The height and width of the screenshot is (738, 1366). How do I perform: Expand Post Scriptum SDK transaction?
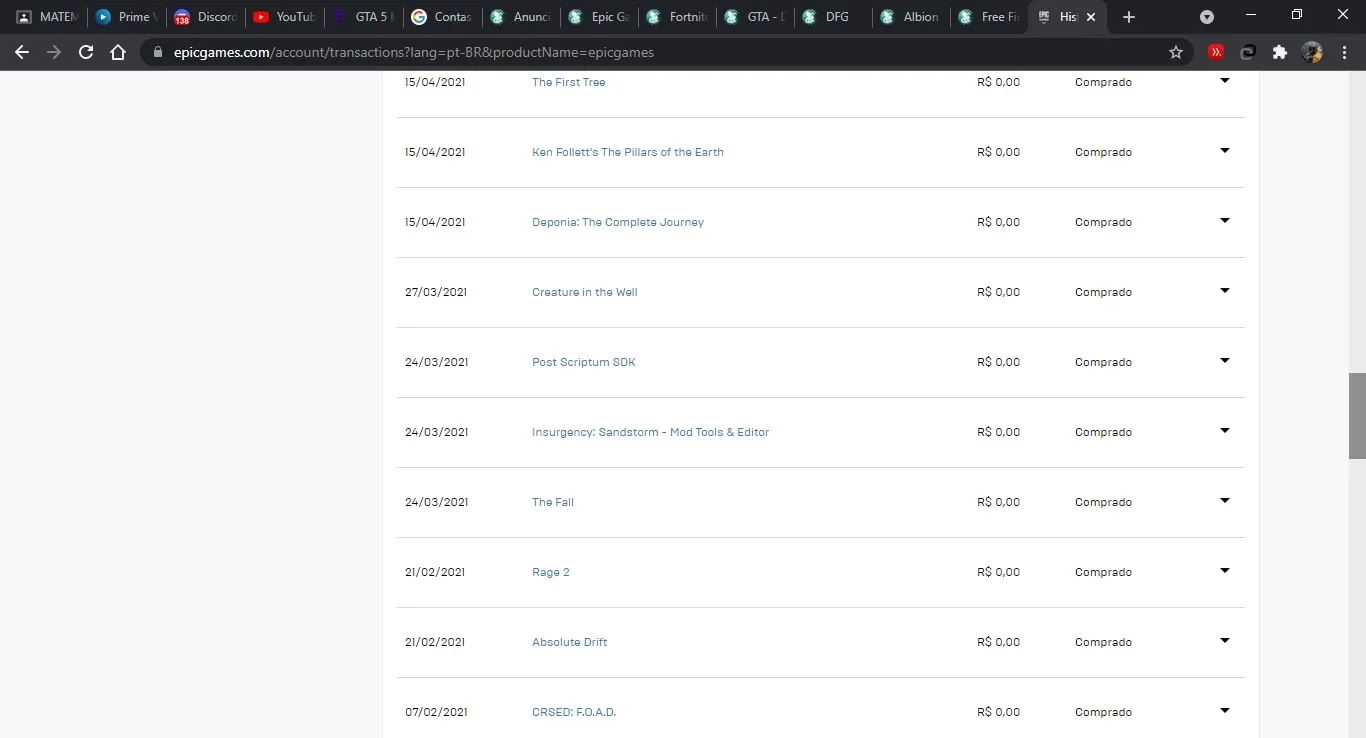(x=1225, y=361)
